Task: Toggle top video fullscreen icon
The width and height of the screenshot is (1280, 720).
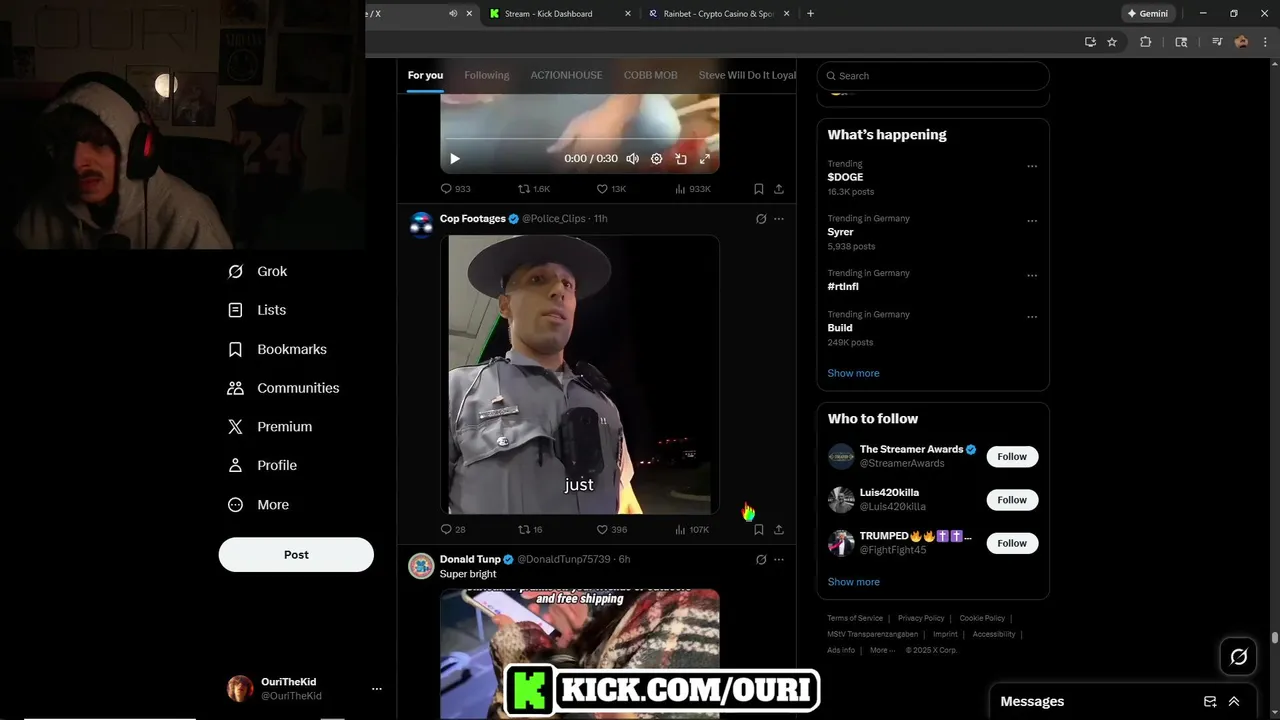Action: pos(705,159)
